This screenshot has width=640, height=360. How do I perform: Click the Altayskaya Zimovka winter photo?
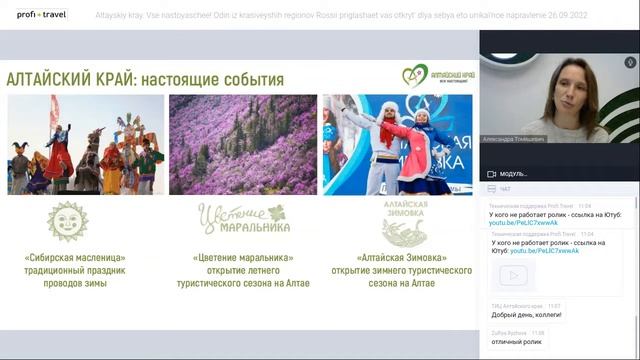pyautogui.click(x=398, y=144)
